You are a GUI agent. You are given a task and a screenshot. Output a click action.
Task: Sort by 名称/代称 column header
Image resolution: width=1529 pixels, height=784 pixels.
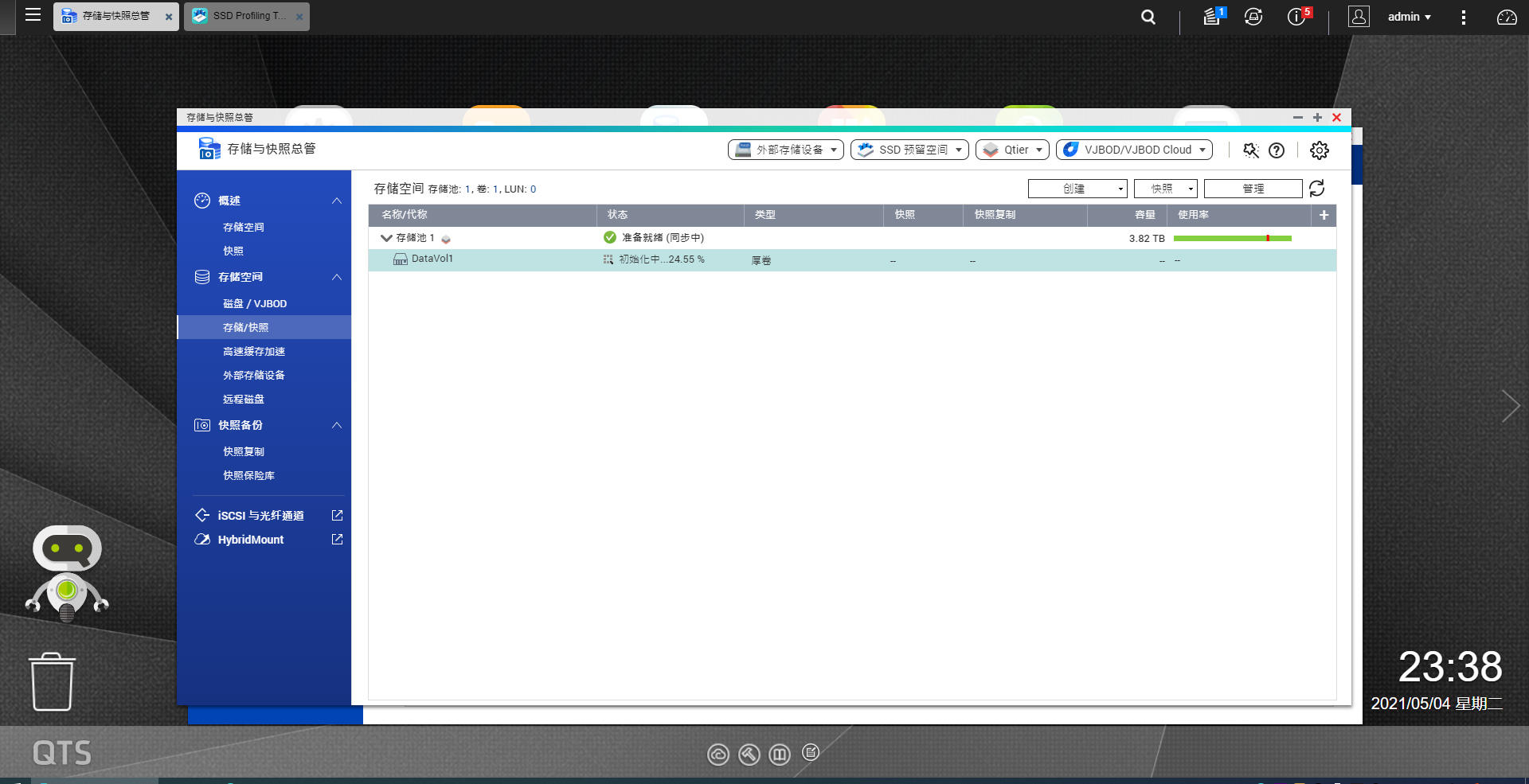pyautogui.click(x=483, y=215)
